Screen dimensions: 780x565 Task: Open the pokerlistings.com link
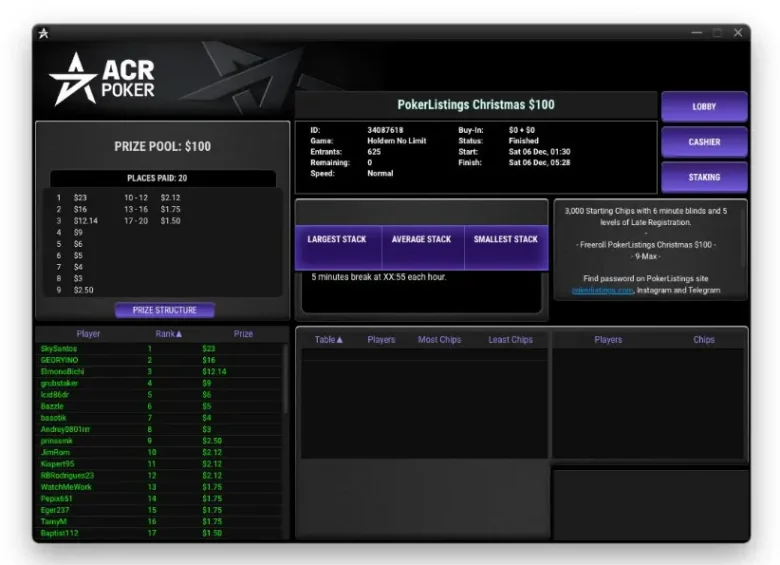coord(602,290)
